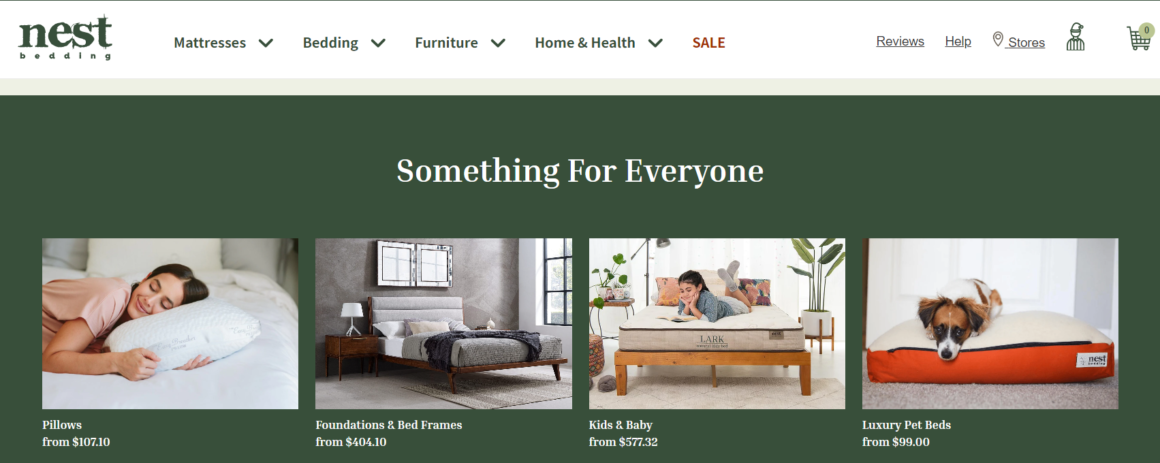Open the account person icon
The image size is (1160, 463).
coord(1076,37)
